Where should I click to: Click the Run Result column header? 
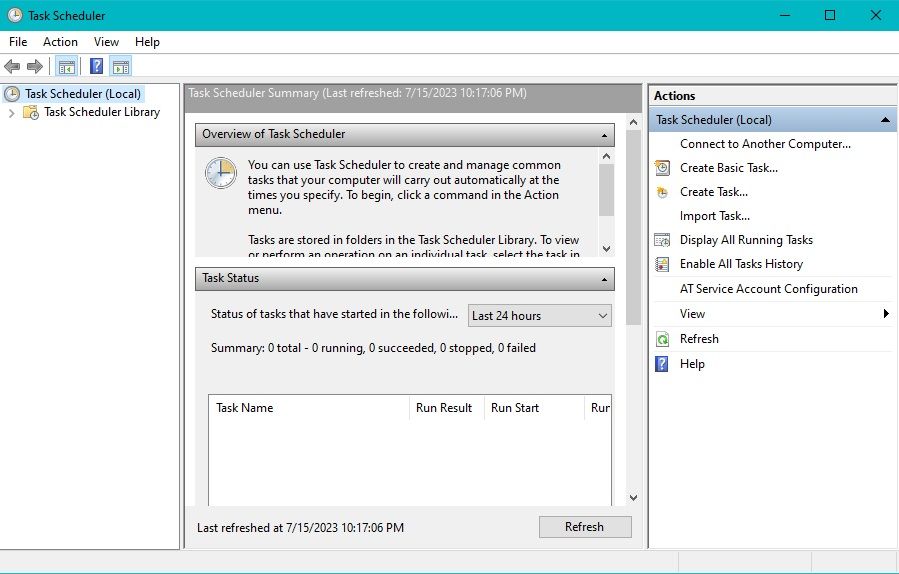coord(447,408)
